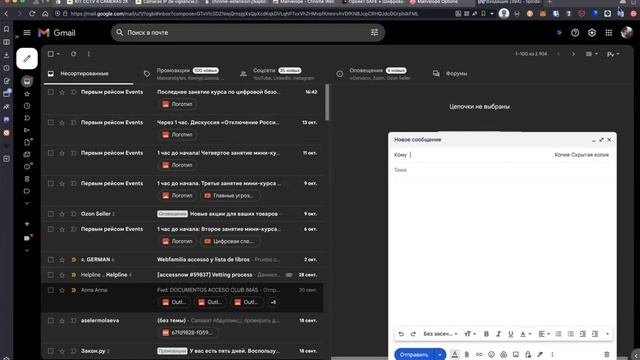
Task: Click the compose pencil button
Action: 27,58
